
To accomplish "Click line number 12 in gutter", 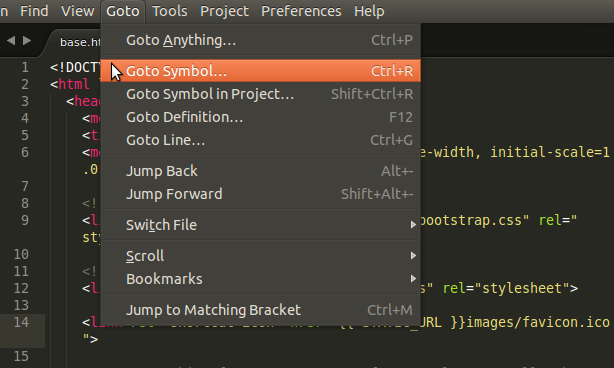I will tap(21, 288).
